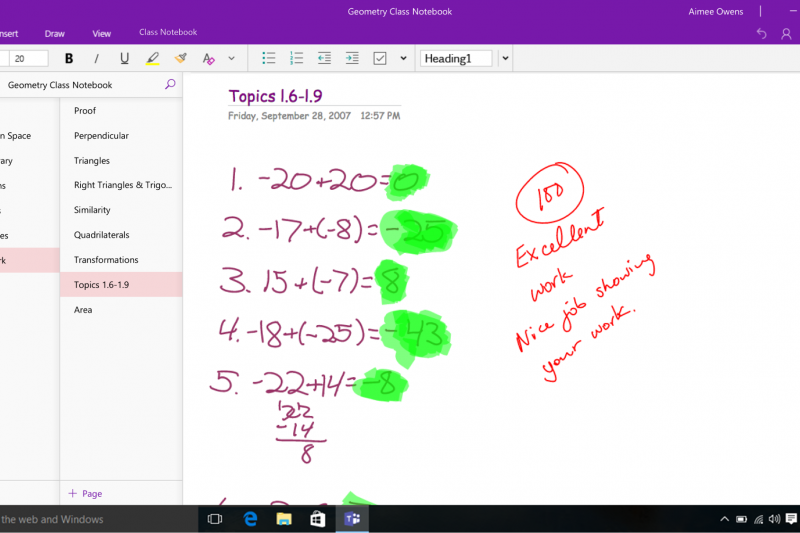Click the Topics 1.6-1.9 page title
Viewport: 800px width, 533px height.
point(276,96)
